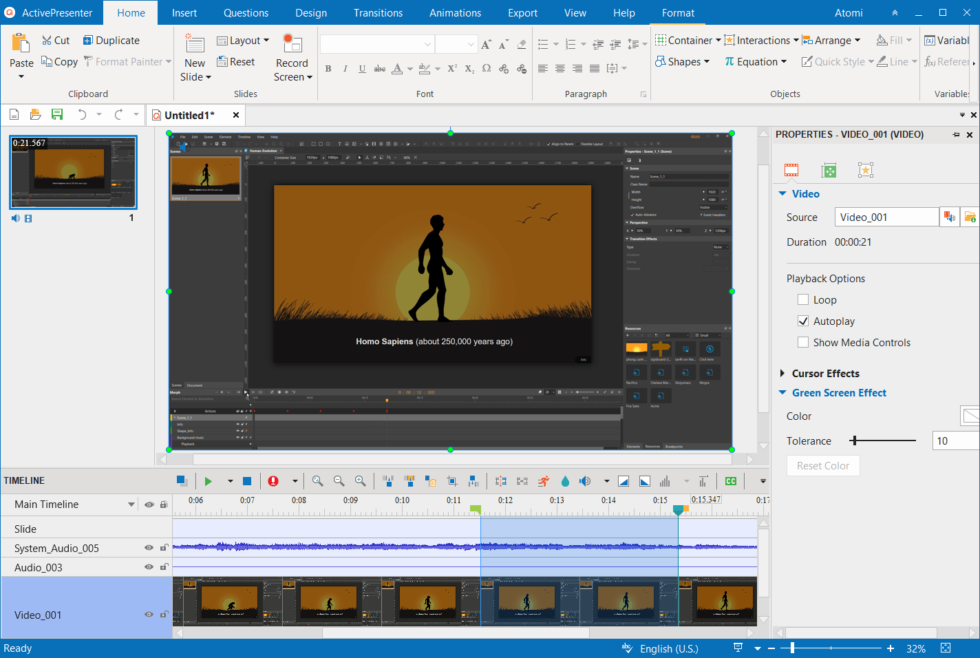Image resolution: width=980 pixels, height=658 pixels.
Task: Switch to the Format ribbon tab
Action: tap(678, 13)
